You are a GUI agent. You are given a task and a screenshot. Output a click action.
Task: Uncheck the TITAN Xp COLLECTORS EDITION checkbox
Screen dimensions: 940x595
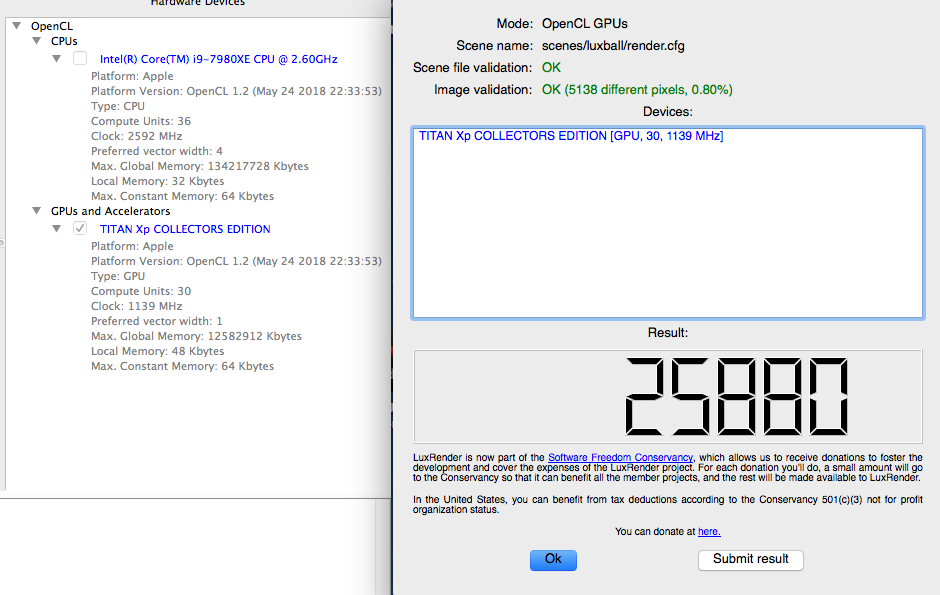(x=80, y=228)
